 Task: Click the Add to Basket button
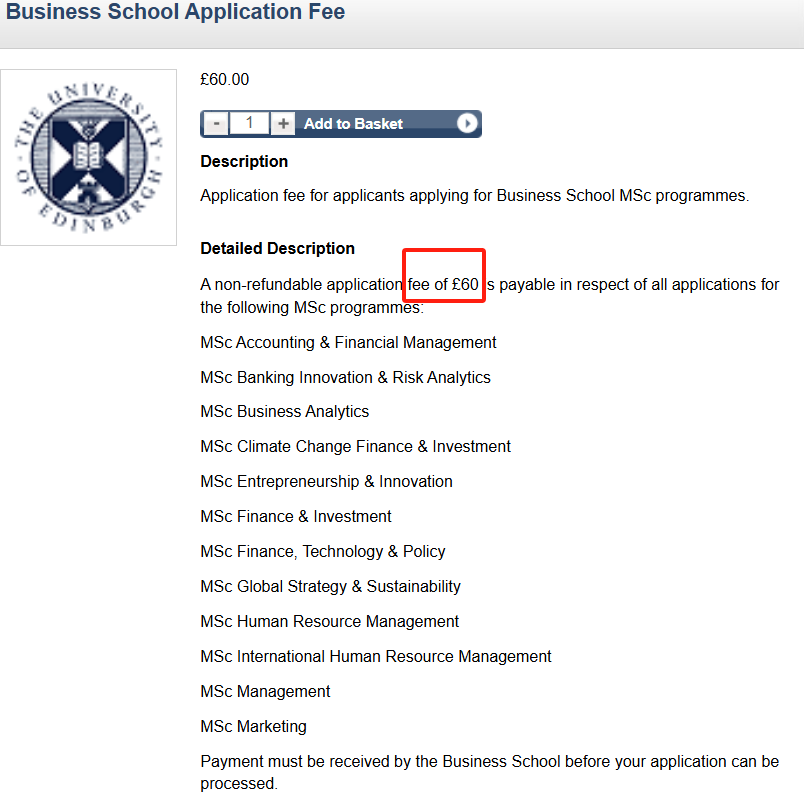(x=353, y=124)
